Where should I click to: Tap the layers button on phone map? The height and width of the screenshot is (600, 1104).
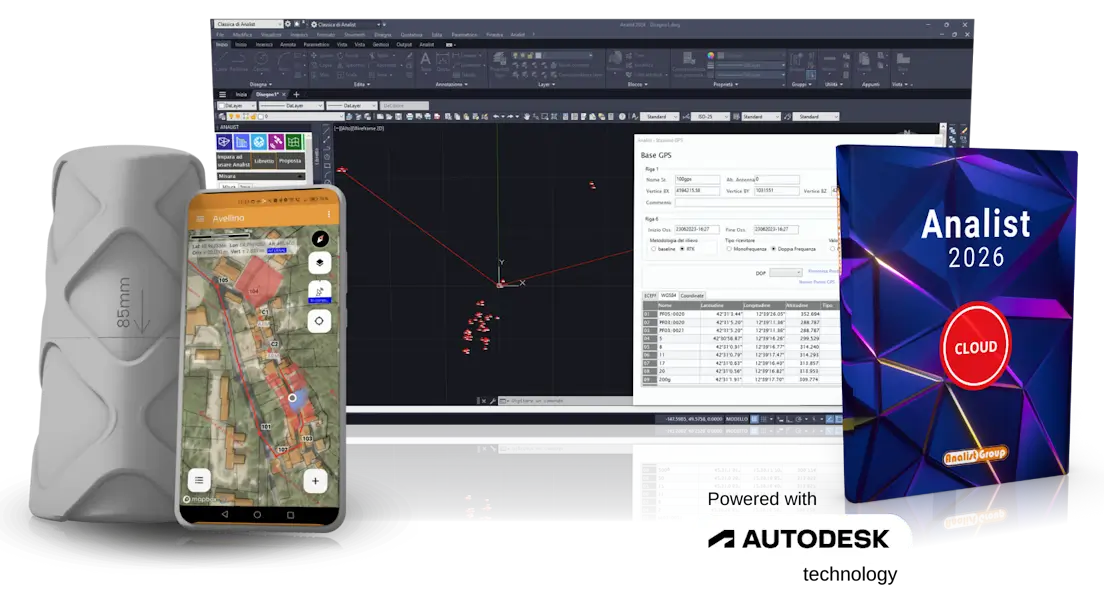coord(319,263)
